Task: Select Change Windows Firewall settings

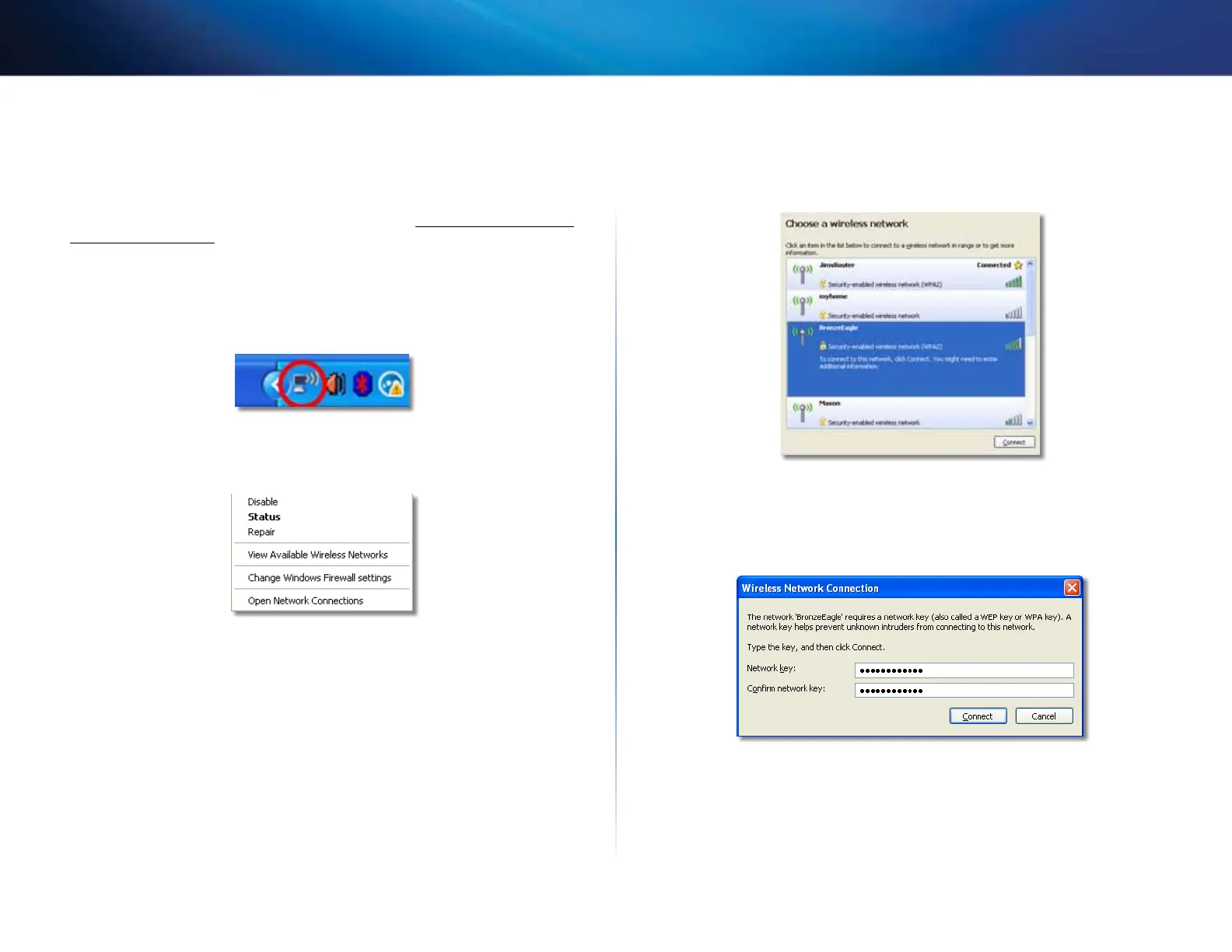Action: pyautogui.click(x=320, y=578)
